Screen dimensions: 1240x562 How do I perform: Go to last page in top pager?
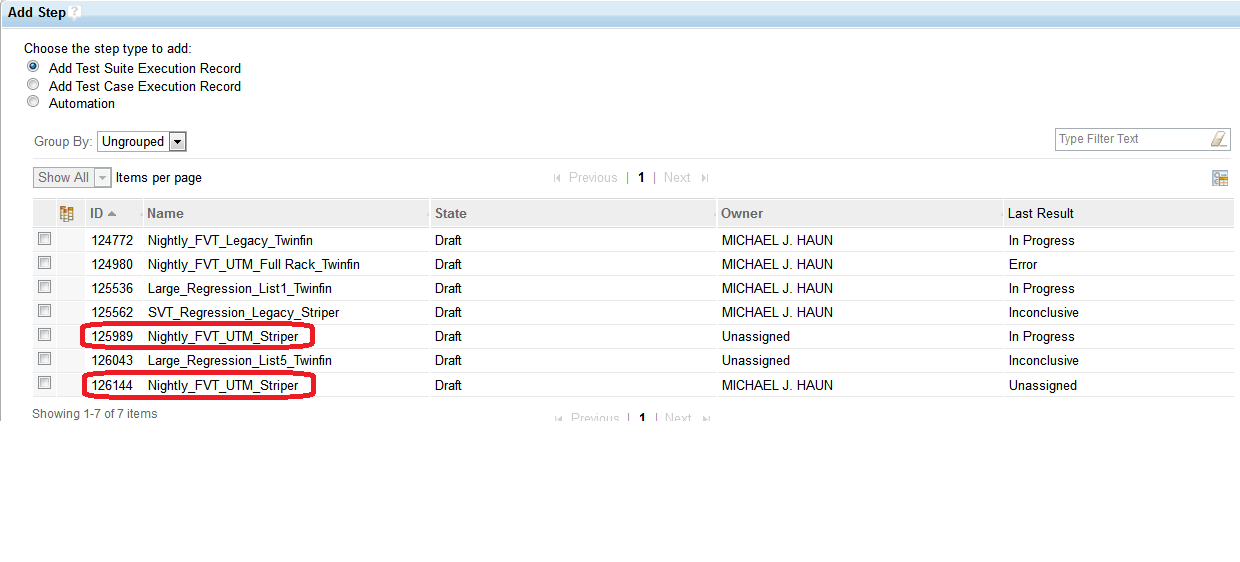tap(705, 178)
